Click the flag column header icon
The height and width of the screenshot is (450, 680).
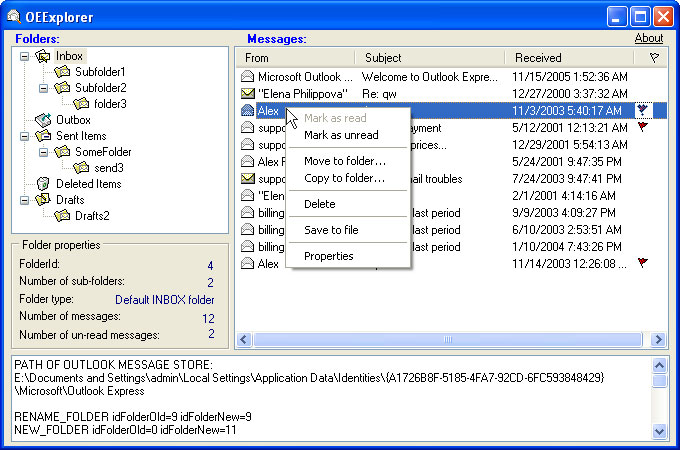click(654, 58)
